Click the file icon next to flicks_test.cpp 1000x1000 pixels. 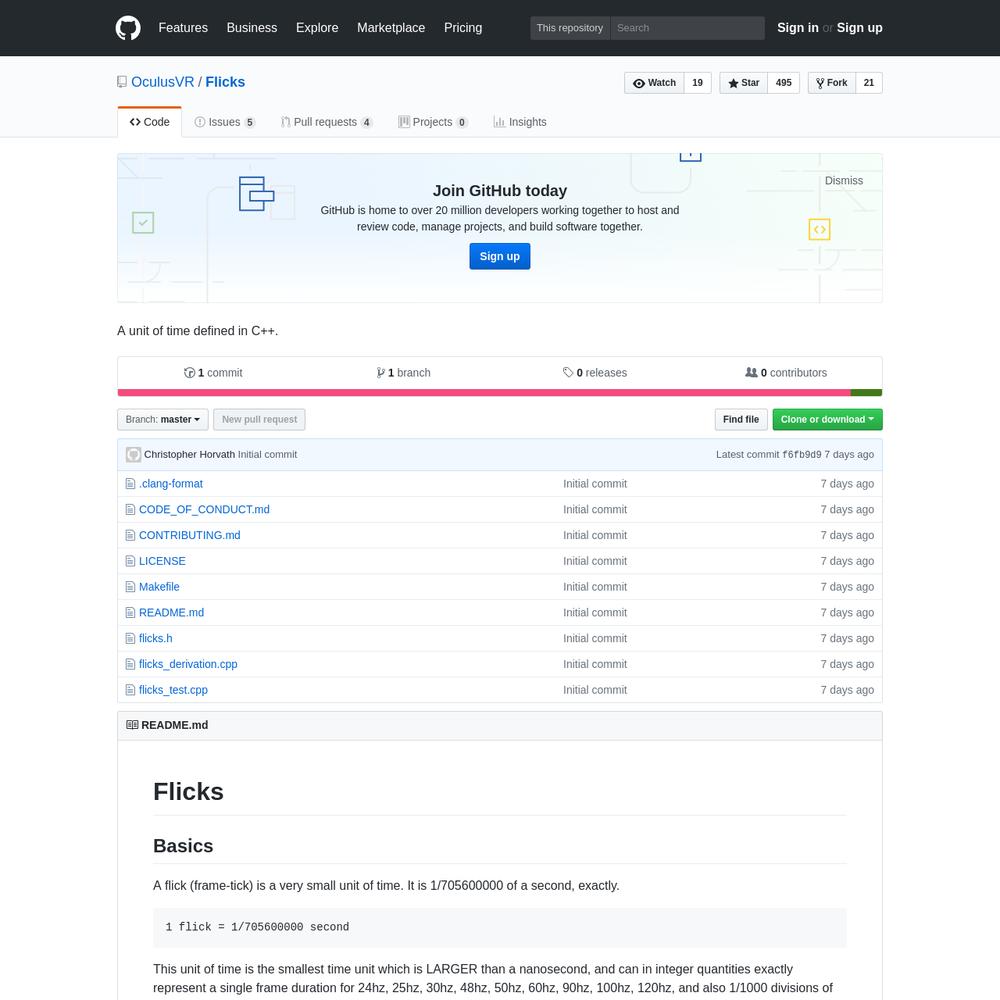(x=130, y=690)
